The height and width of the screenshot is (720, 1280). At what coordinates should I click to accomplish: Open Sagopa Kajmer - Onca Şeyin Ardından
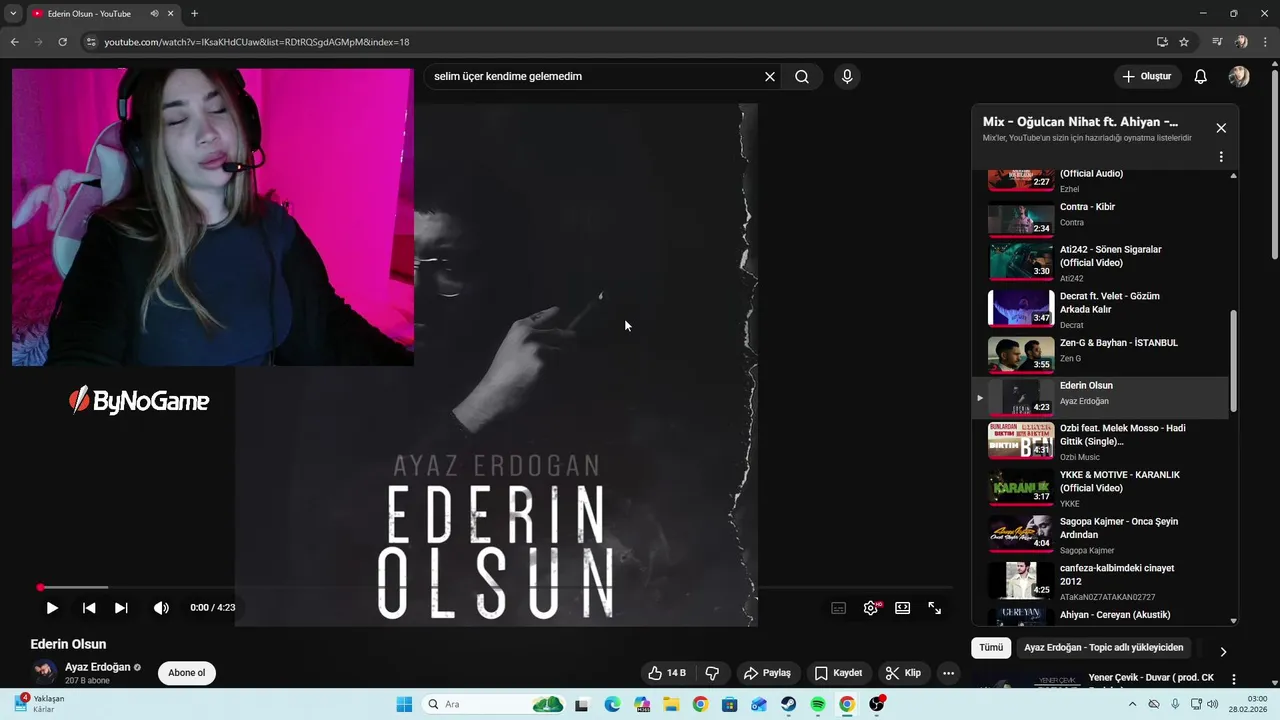(1100, 535)
